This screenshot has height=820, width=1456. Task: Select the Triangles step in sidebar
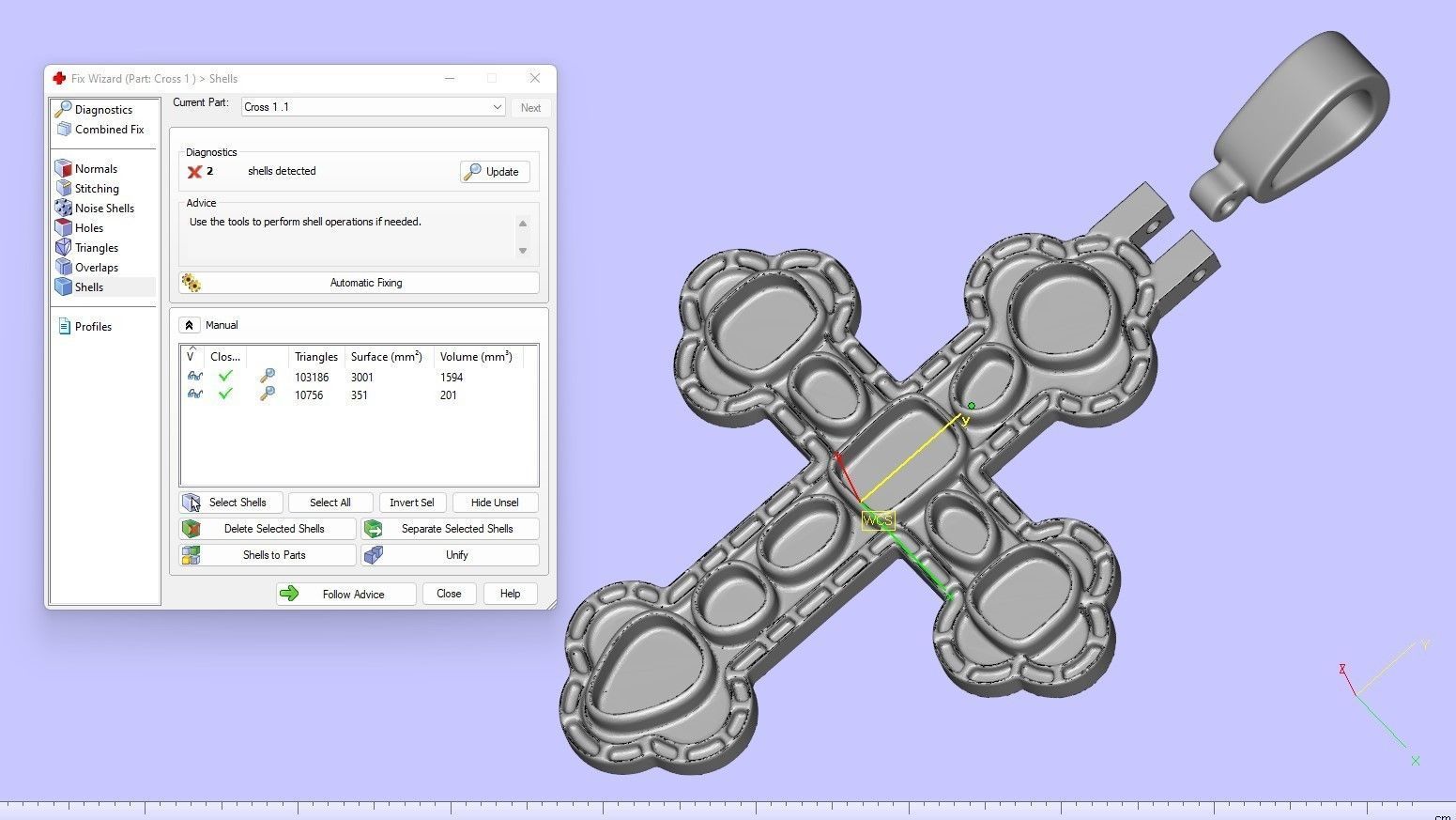coord(97,248)
